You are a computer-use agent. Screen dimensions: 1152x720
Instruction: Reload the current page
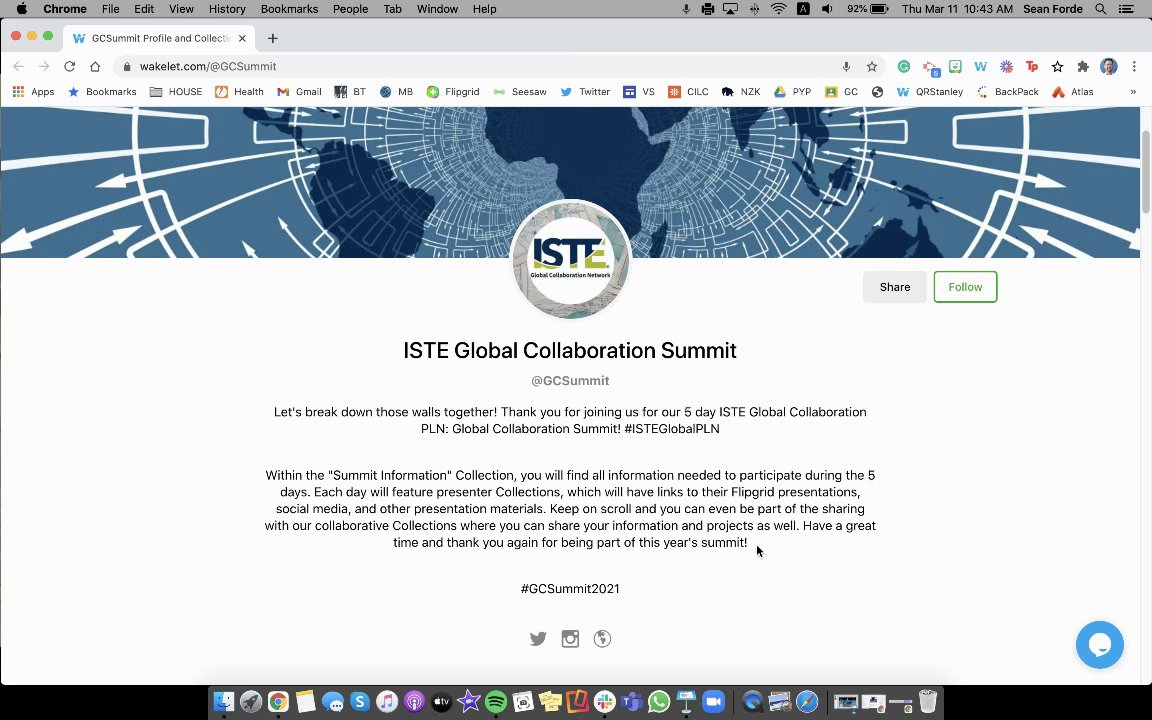(x=69, y=66)
